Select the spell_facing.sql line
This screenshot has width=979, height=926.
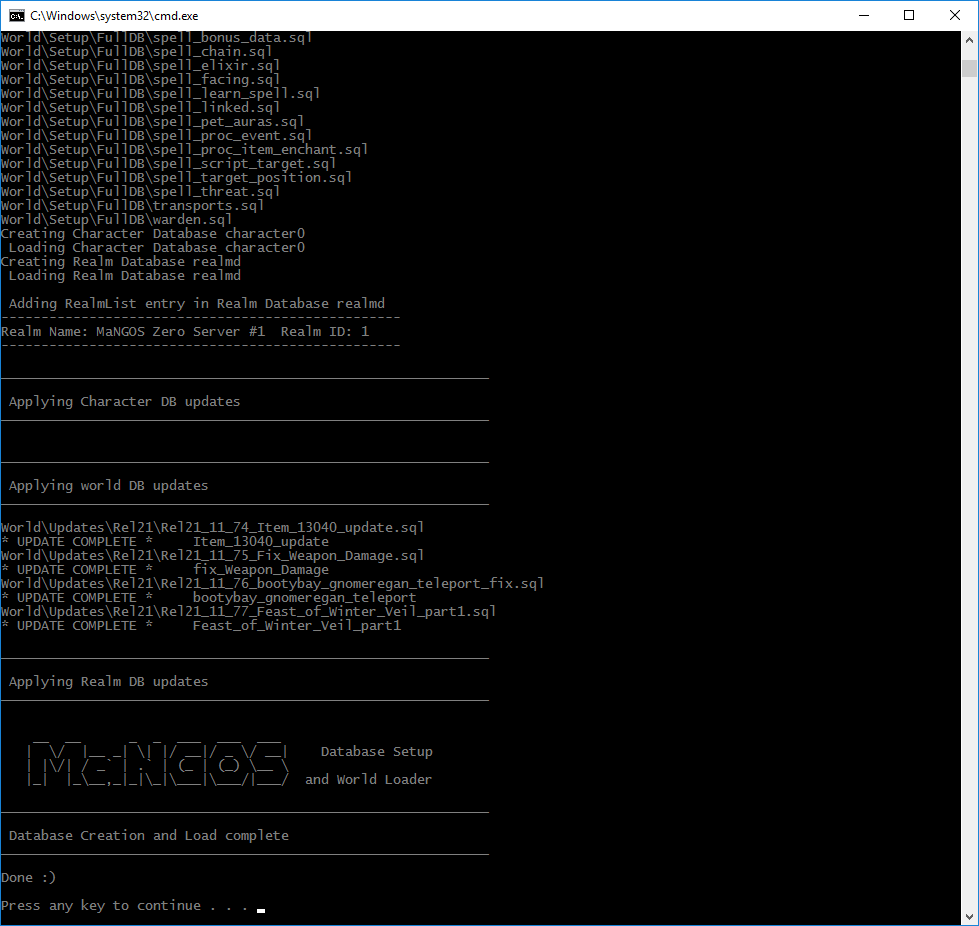(140, 80)
